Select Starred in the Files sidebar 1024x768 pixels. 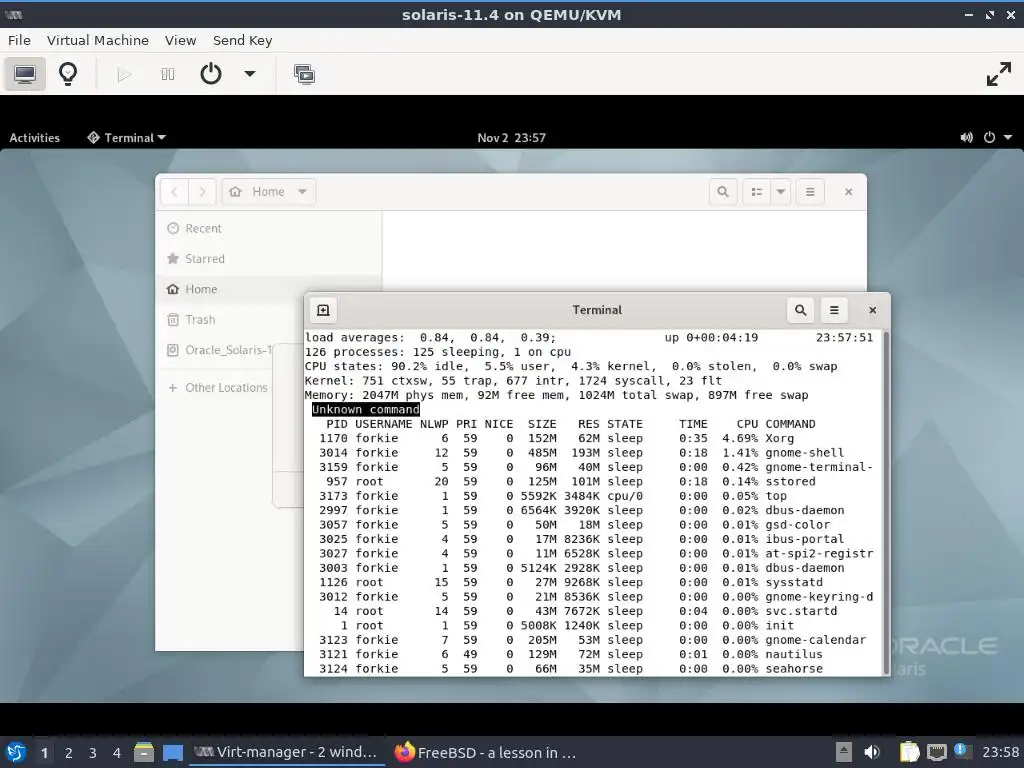(268, 259)
